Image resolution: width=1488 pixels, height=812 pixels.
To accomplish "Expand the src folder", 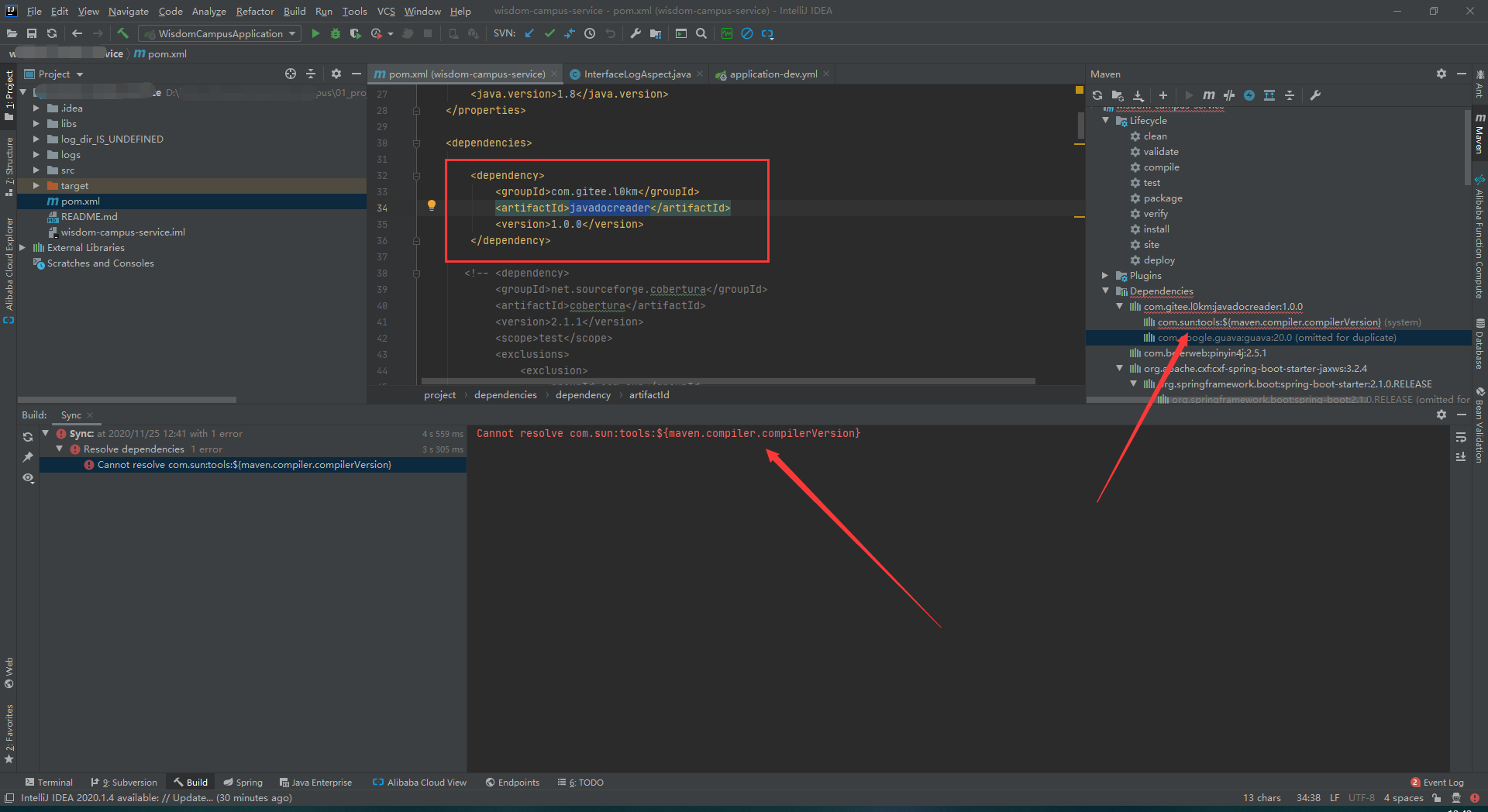I will click(36, 170).
